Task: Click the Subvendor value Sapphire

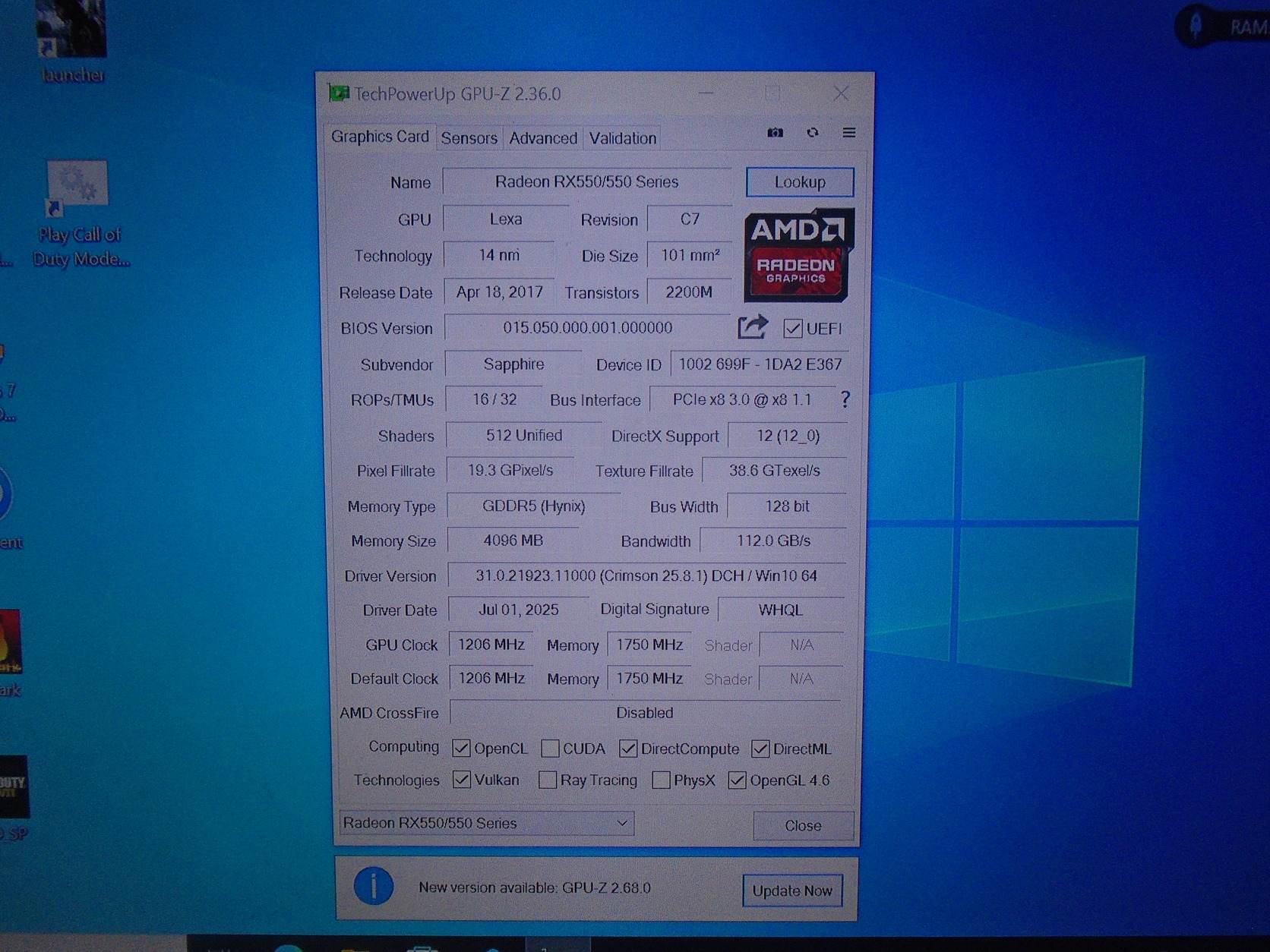Action: coord(513,364)
